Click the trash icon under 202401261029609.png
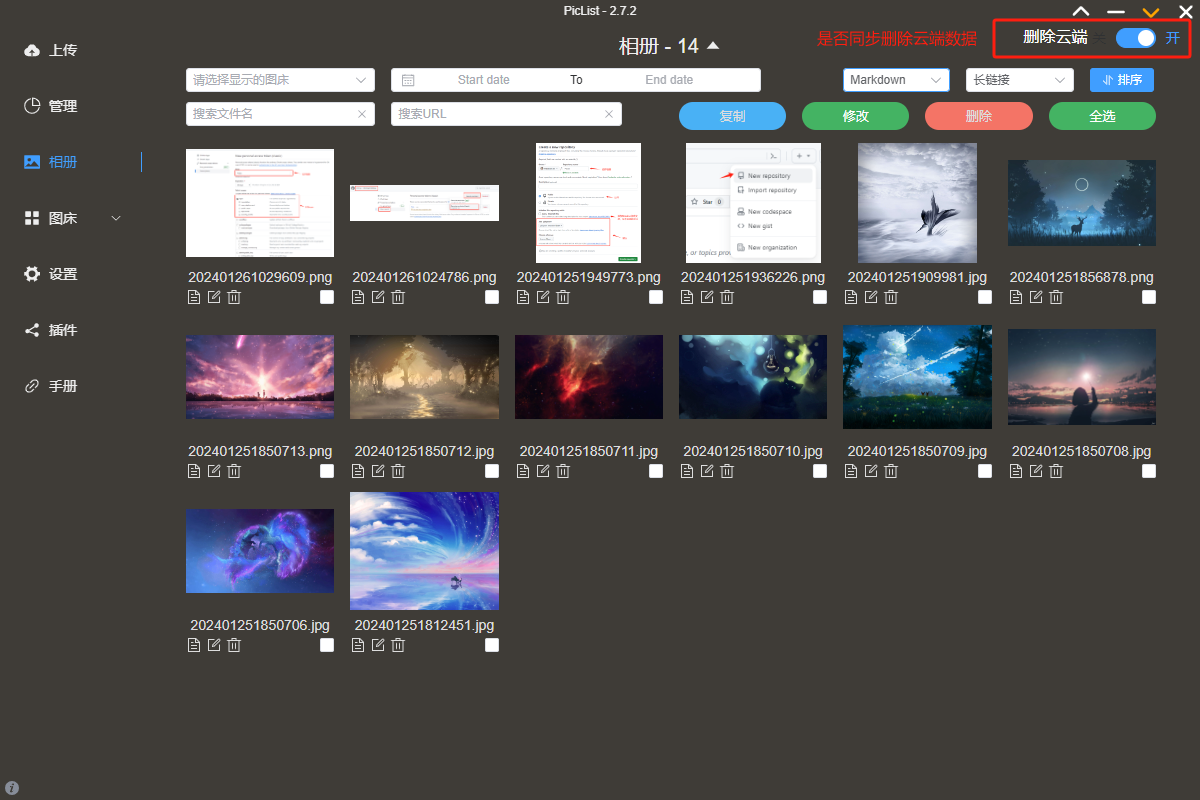This screenshot has width=1200, height=800. (x=234, y=297)
